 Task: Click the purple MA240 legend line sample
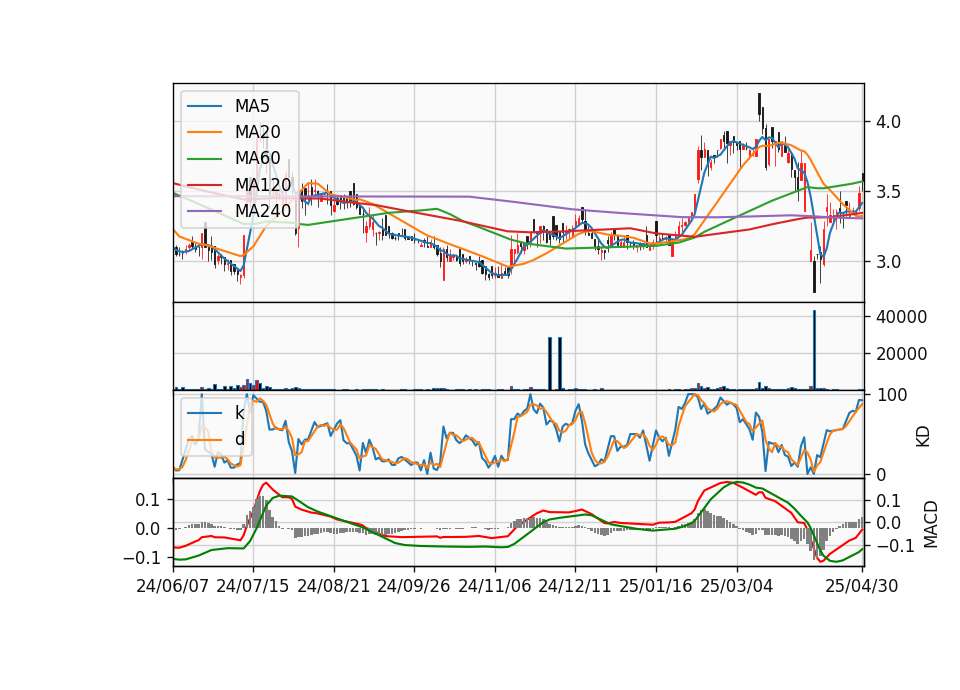click(204, 212)
